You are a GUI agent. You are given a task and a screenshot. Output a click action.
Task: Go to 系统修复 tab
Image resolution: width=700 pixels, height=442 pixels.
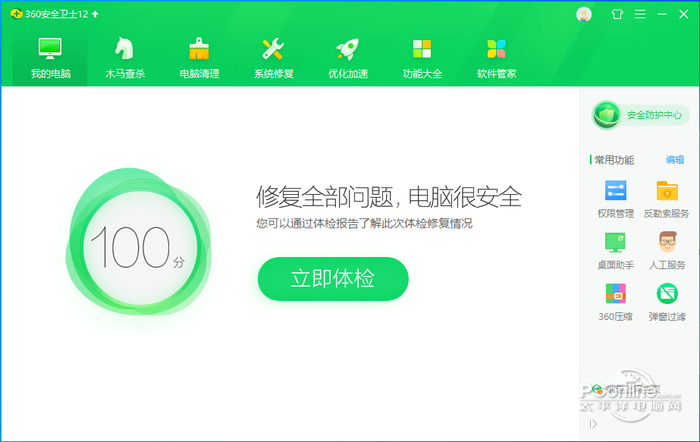273,58
